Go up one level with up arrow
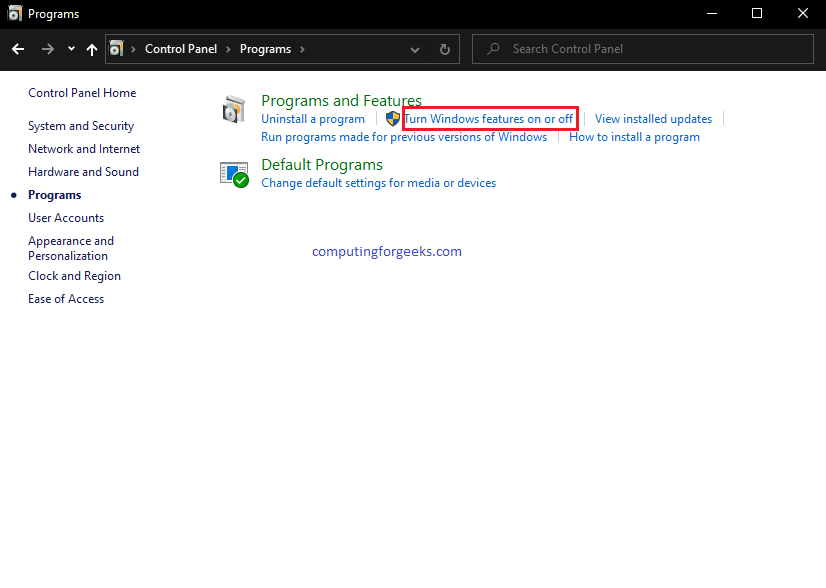826x588 pixels. [x=92, y=50]
